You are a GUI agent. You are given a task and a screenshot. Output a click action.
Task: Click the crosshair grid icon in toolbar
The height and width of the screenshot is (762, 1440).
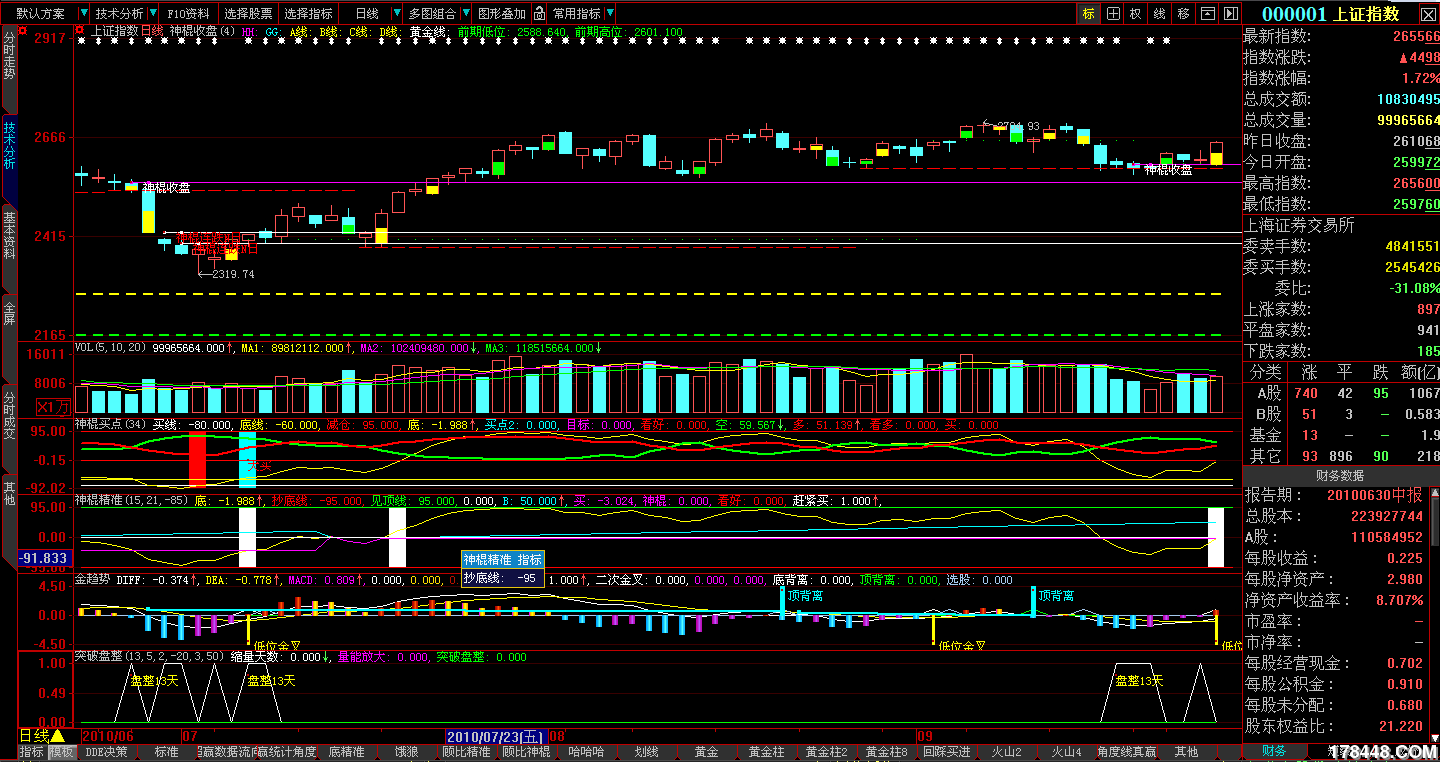[1112, 14]
